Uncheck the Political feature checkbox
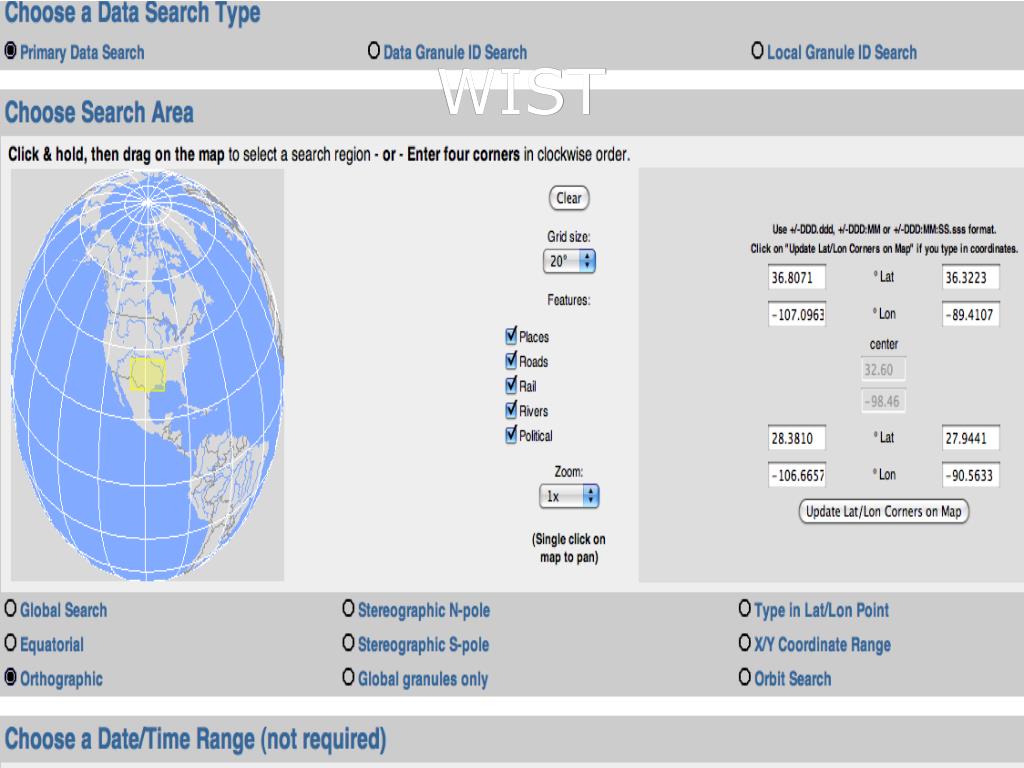This screenshot has height=768, width=1024. 511,435
